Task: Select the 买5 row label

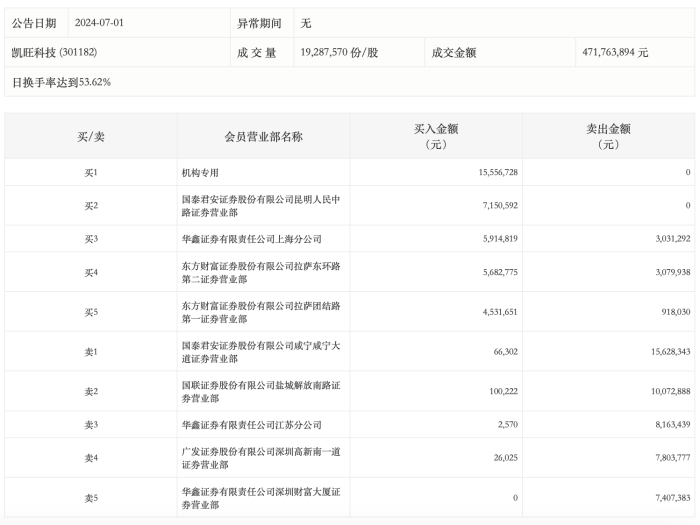Action: click(x=91, y=312)
